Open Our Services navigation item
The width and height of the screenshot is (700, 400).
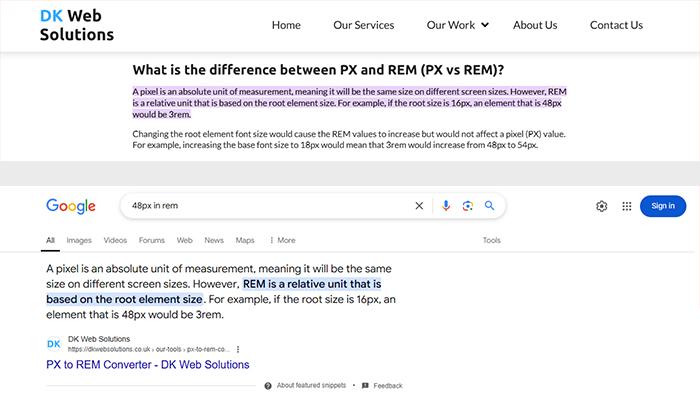(x=363, y=25)
